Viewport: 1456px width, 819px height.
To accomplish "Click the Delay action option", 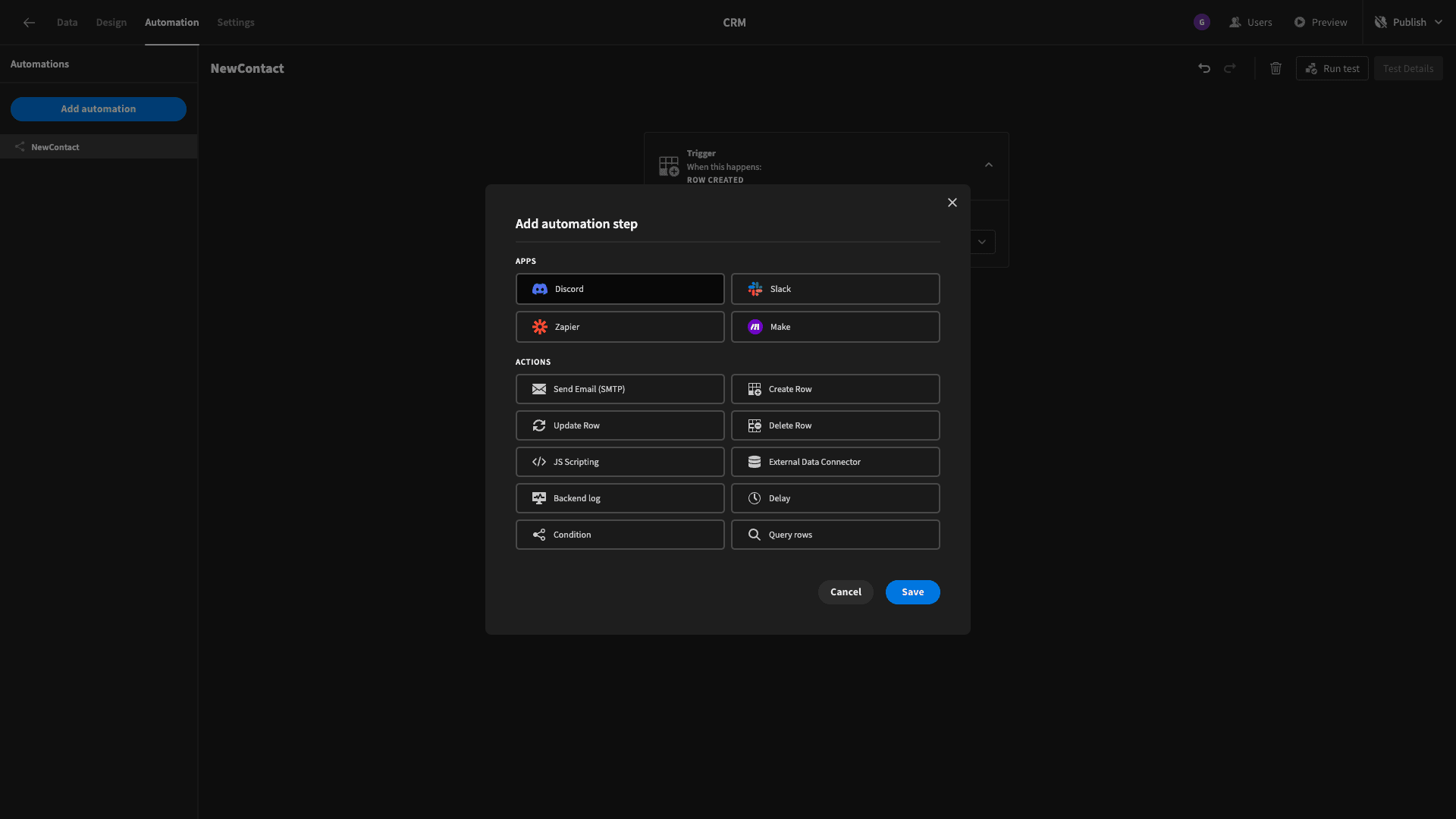I will coord(835,498).
